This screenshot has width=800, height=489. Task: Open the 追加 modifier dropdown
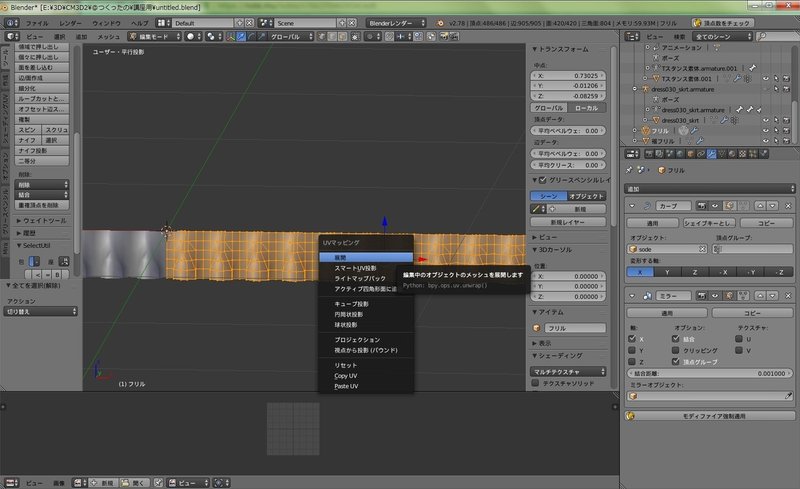(709, 188)
